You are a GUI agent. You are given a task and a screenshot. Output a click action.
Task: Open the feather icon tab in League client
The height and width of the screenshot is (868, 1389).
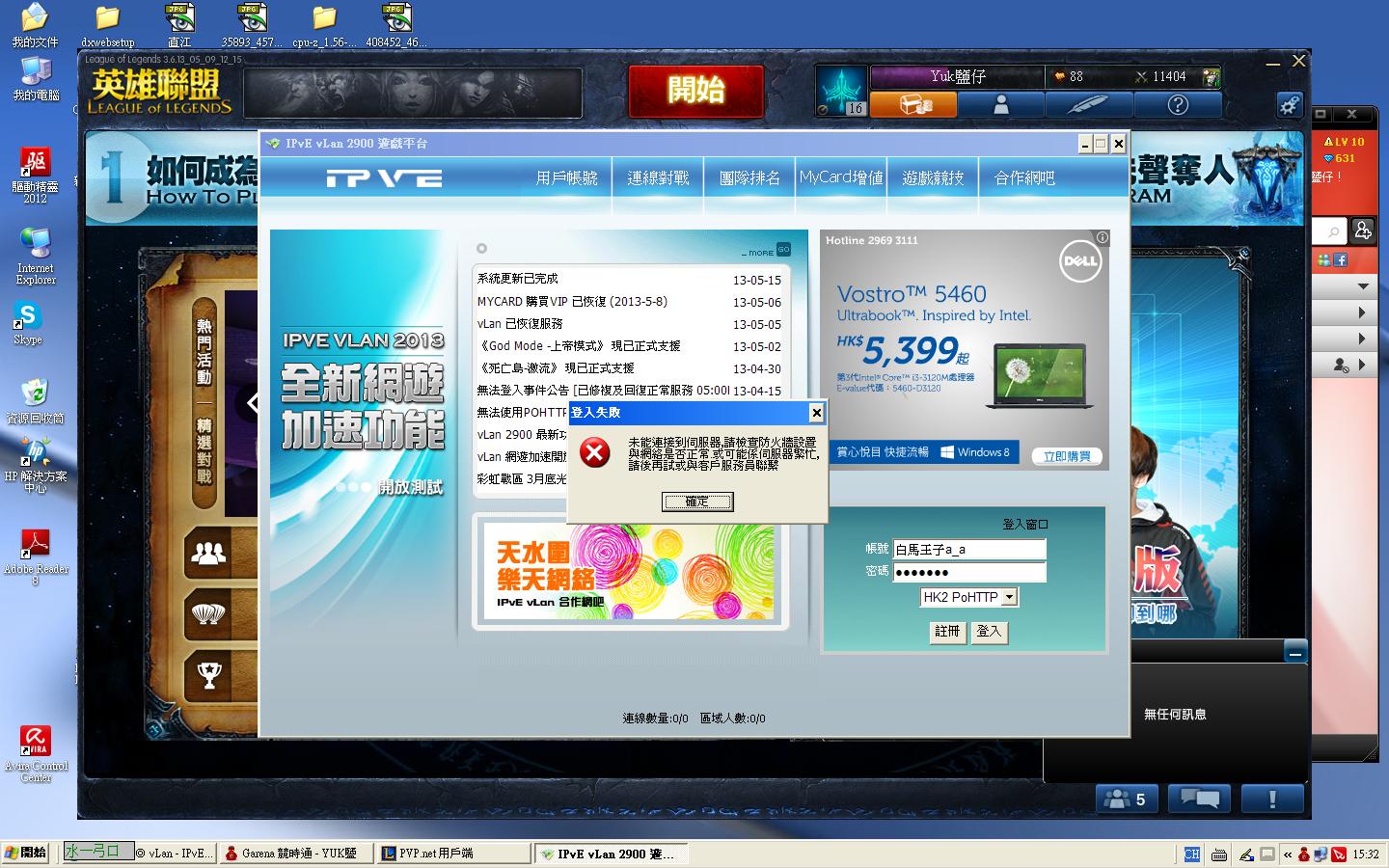coord(1089,104)
